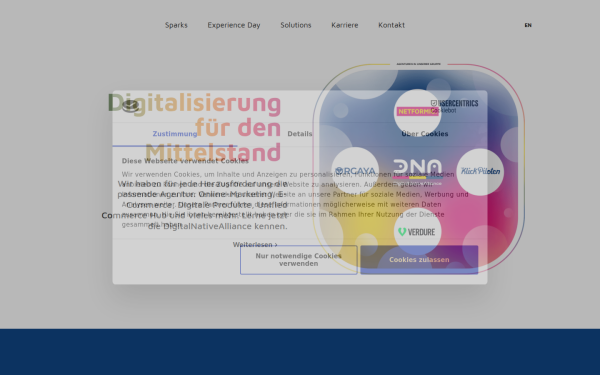Open the Über Cookies tab
600x375 pixels.
(425, 134)
